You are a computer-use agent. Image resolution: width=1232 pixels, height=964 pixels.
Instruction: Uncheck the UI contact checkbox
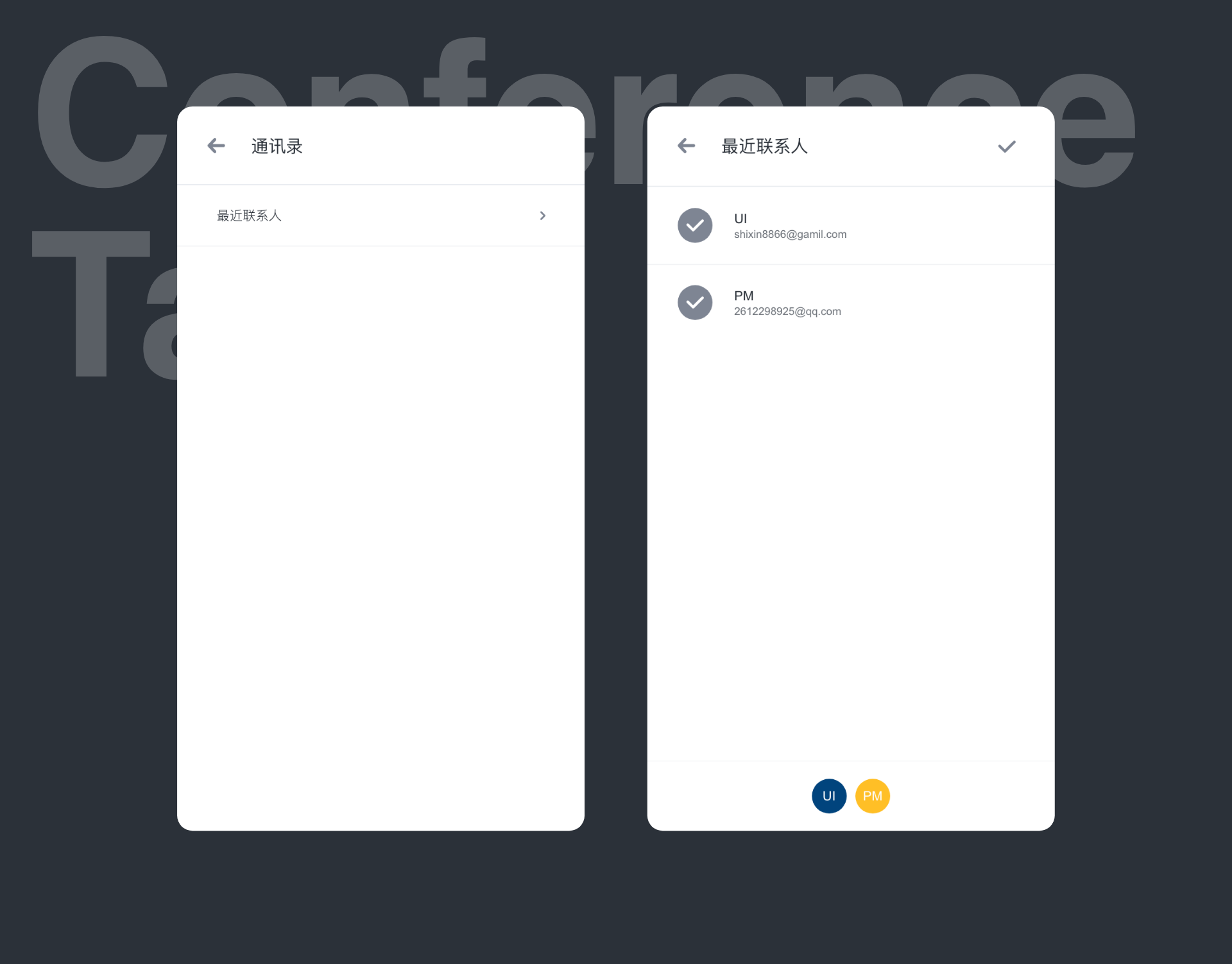click(x=695, y=225)
